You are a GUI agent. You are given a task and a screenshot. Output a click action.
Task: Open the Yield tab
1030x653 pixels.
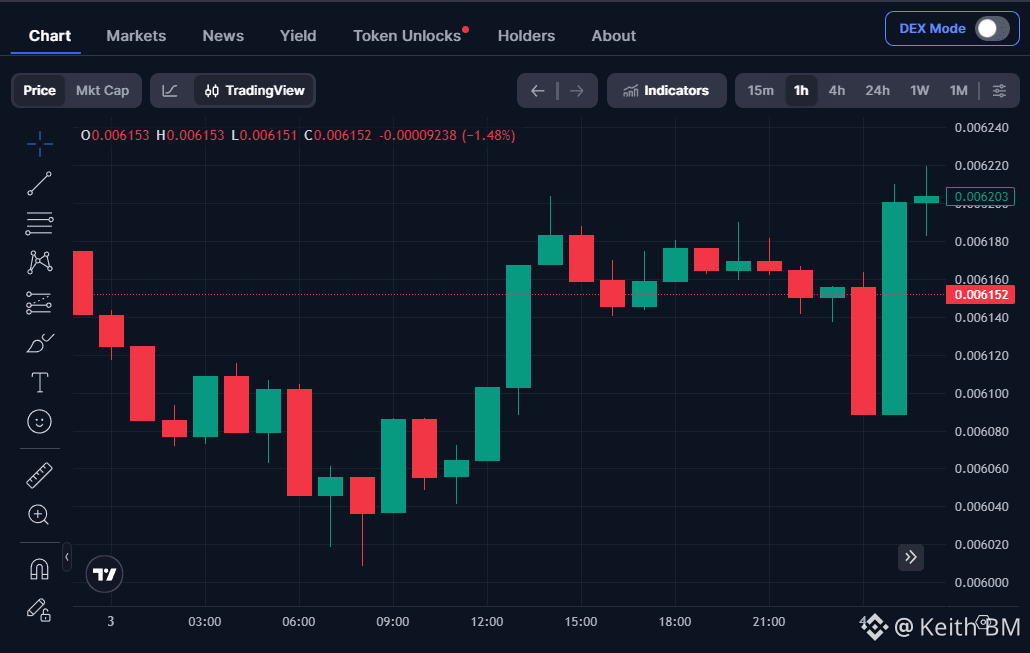pos(298,36)
